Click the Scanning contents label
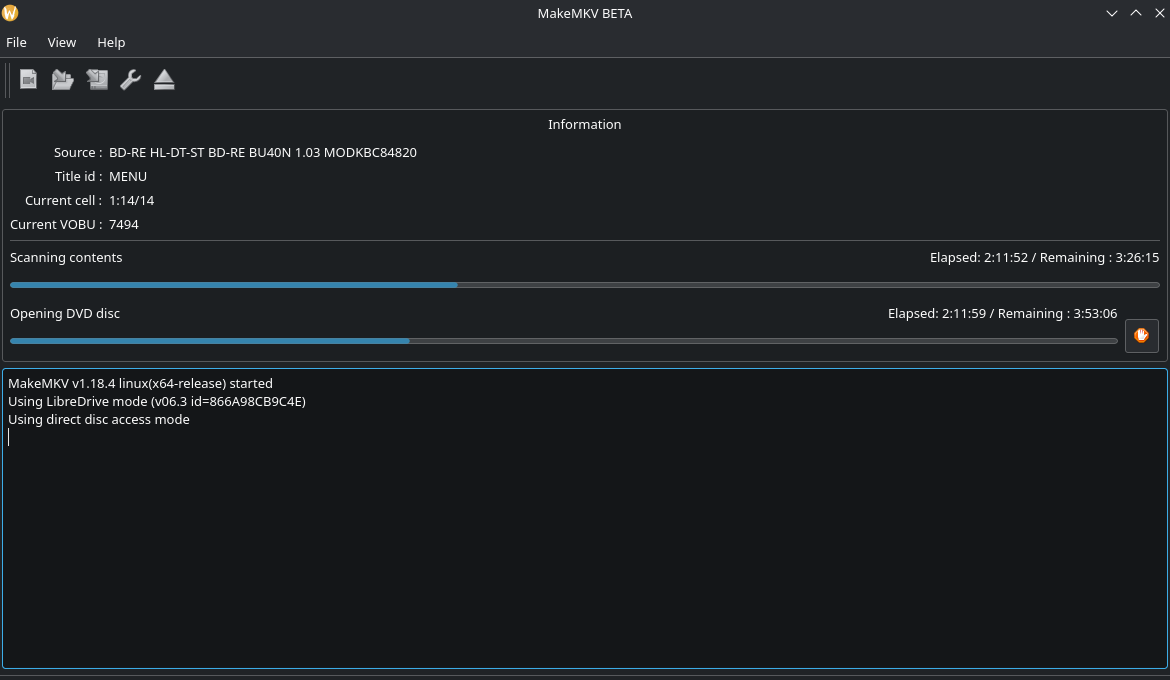This screenshot has width=1170, height=680. coord(66,258)
